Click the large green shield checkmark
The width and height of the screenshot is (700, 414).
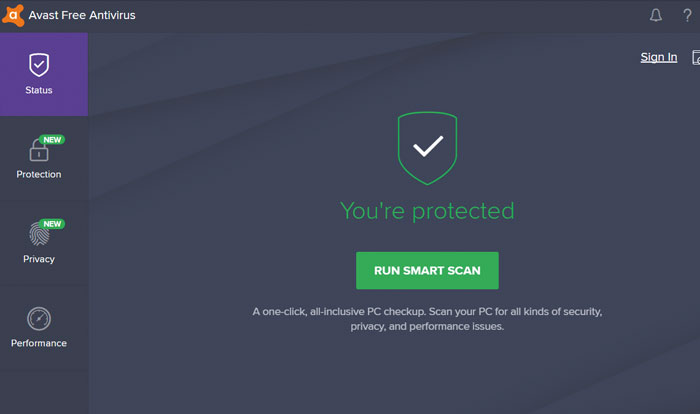coord(427,148)
